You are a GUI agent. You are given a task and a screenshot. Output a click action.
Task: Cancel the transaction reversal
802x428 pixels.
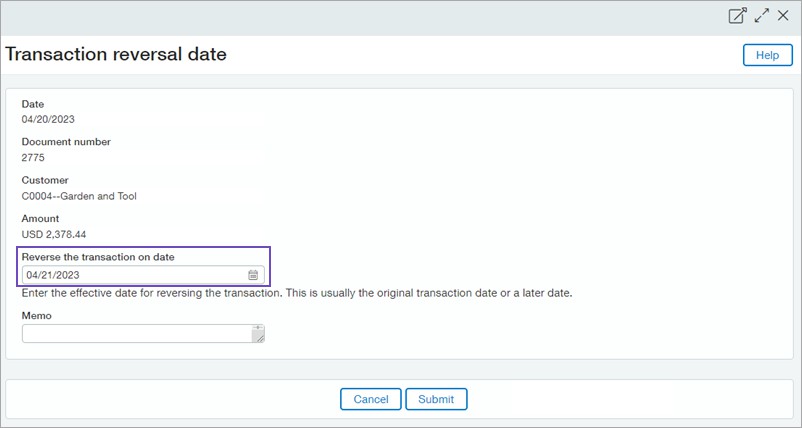(370, 399)
